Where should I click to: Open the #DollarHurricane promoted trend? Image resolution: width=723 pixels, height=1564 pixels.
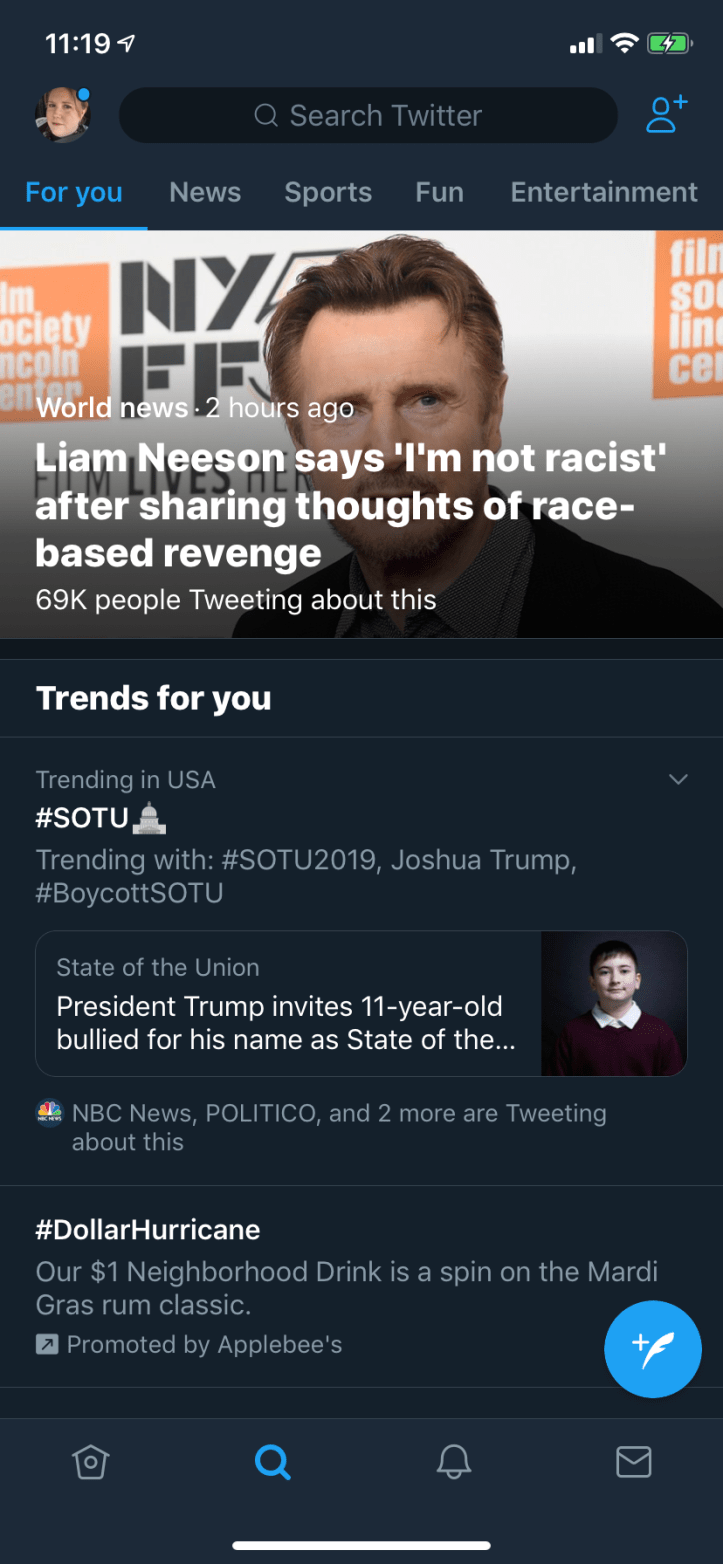(148, 1229)
